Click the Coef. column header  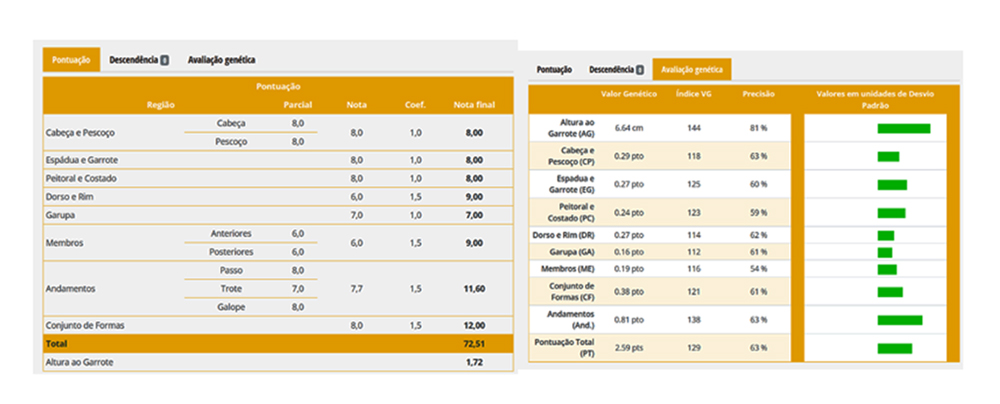pos(414,103)
